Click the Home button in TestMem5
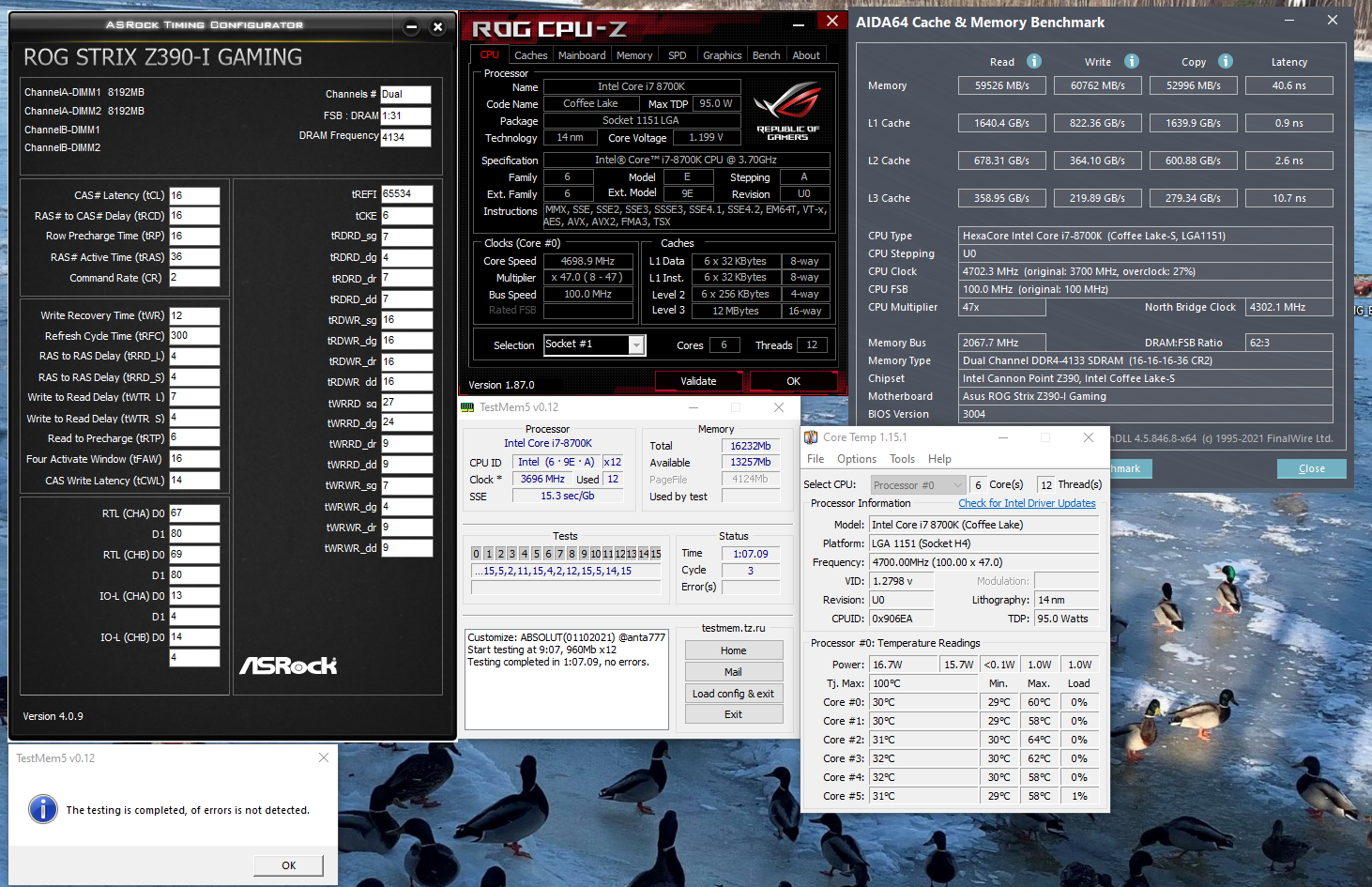The image size is (1372, 887). tap(734, 650)
